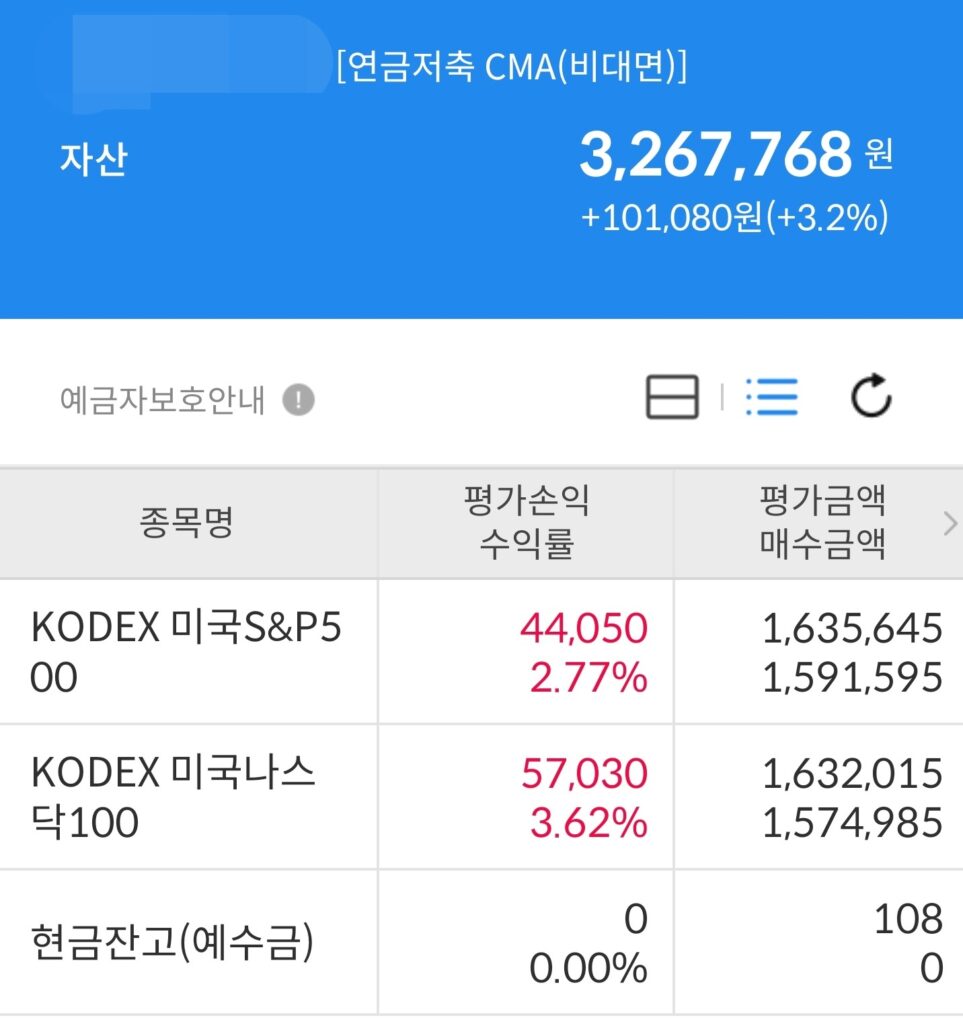This screenshot has height=1024, width=963.
Task: Switch to card view layout icon
Action: tap(672, 396)
